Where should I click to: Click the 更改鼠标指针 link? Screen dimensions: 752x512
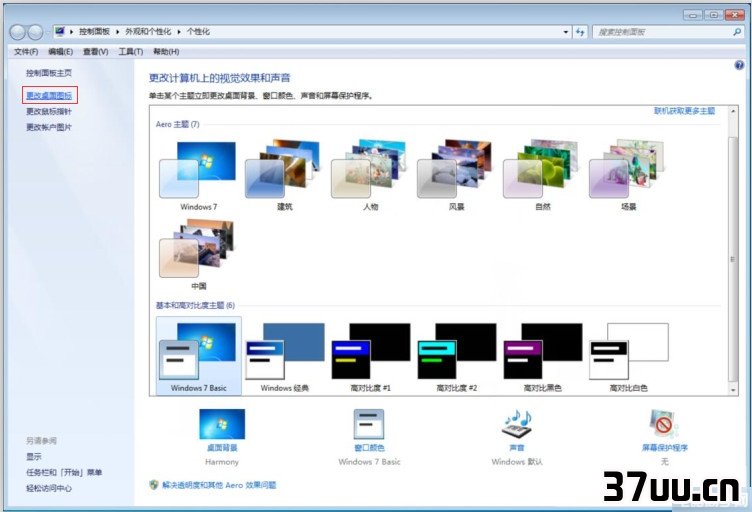coord(49,111)
